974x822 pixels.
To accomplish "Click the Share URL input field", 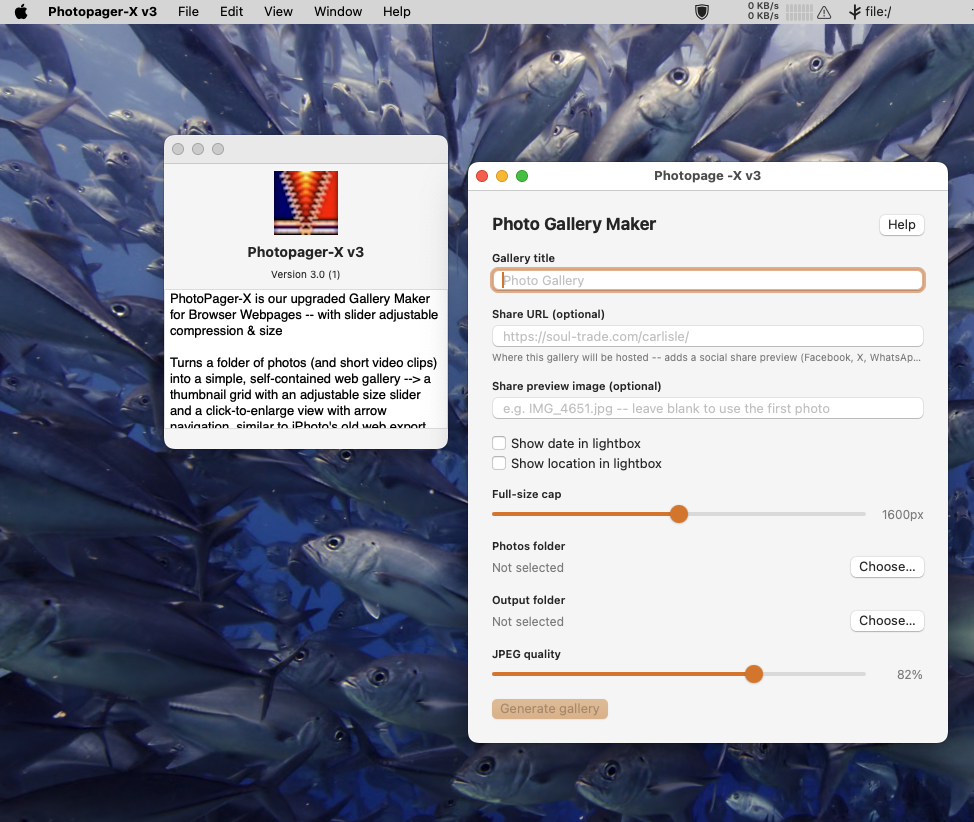I will [x=708, y=337].
